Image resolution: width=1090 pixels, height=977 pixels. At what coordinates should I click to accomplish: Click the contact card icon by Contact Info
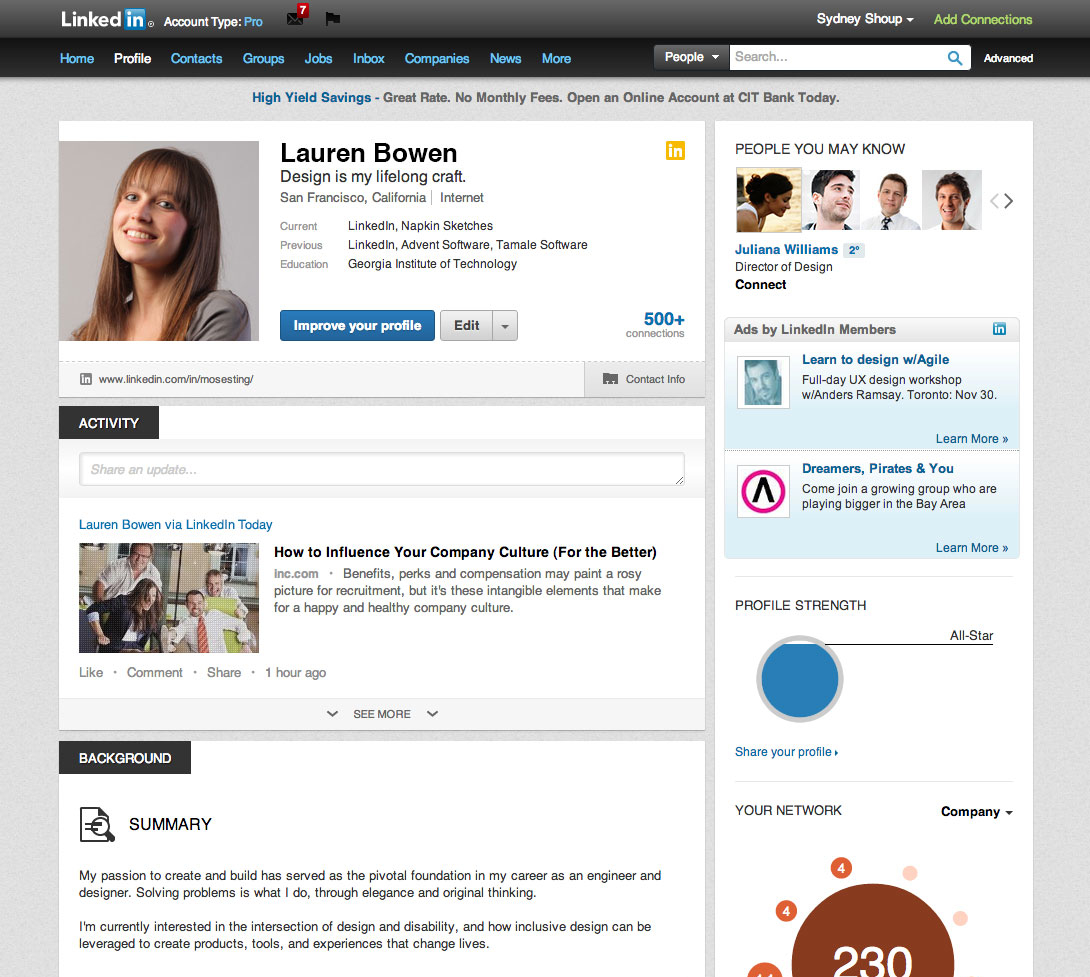(610, 379)
